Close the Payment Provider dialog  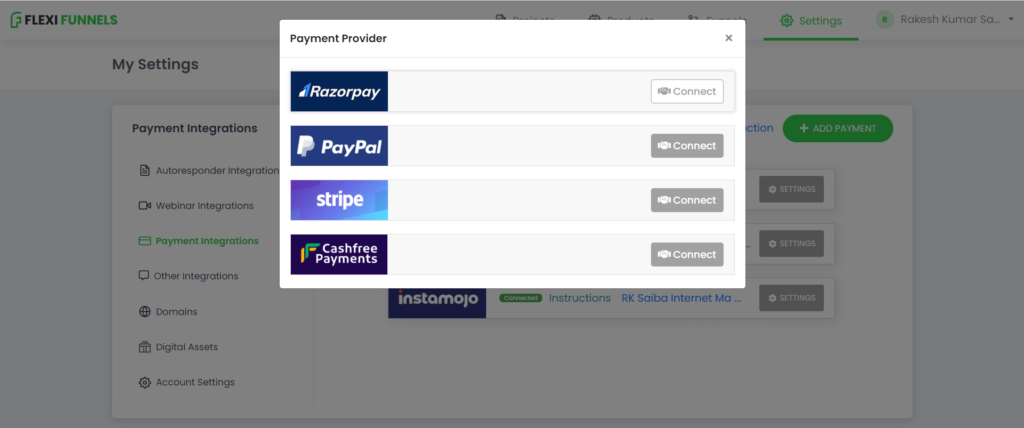point(729,38)
